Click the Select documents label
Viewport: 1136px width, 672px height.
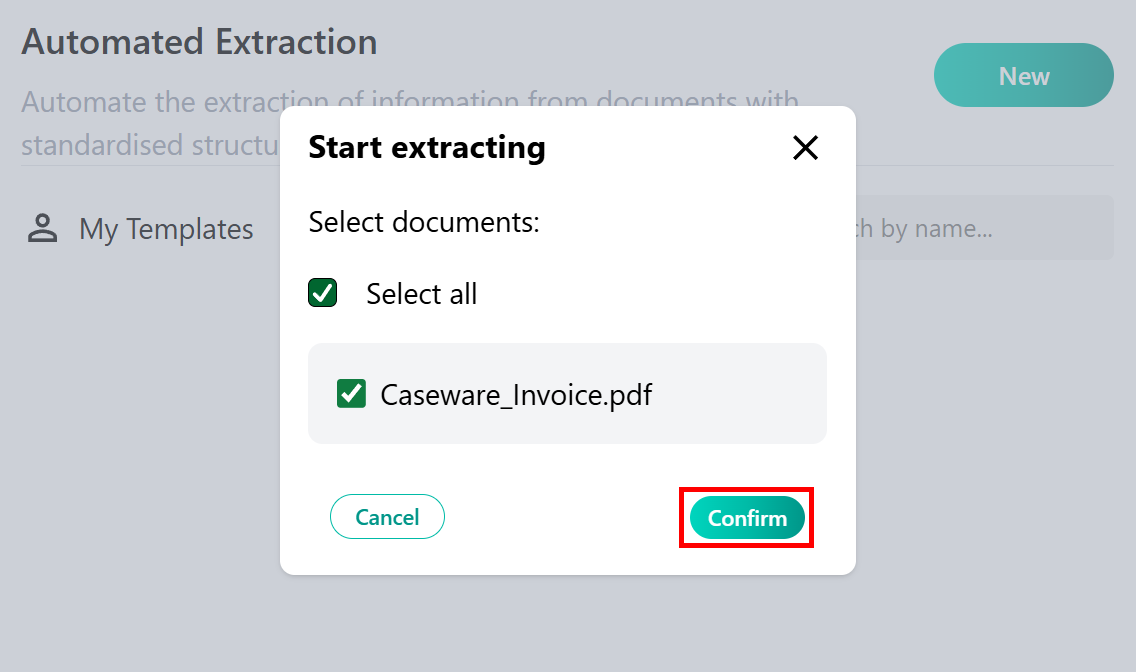[424, 222]
